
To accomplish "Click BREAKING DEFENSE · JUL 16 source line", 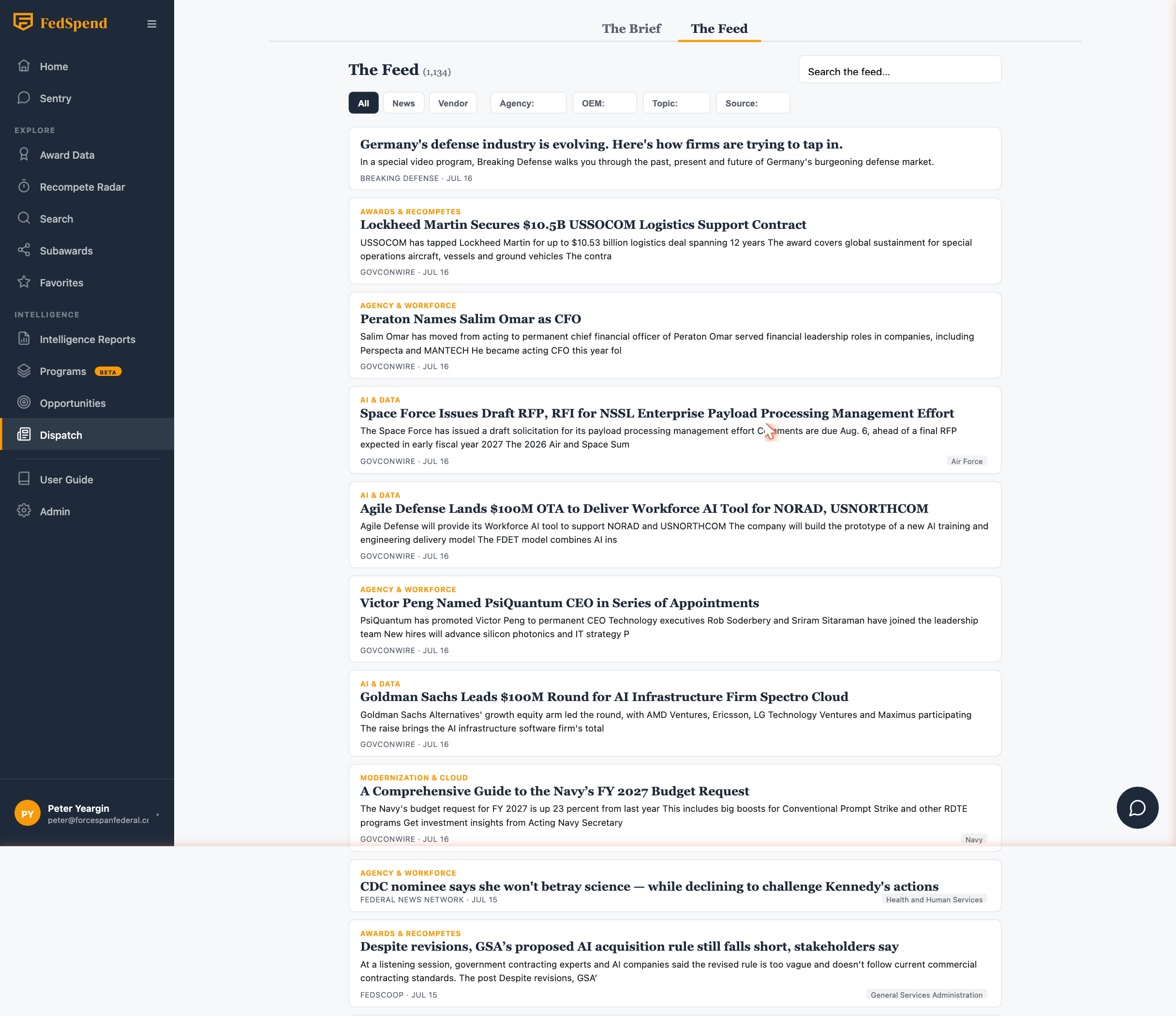I will pos(416,178).
